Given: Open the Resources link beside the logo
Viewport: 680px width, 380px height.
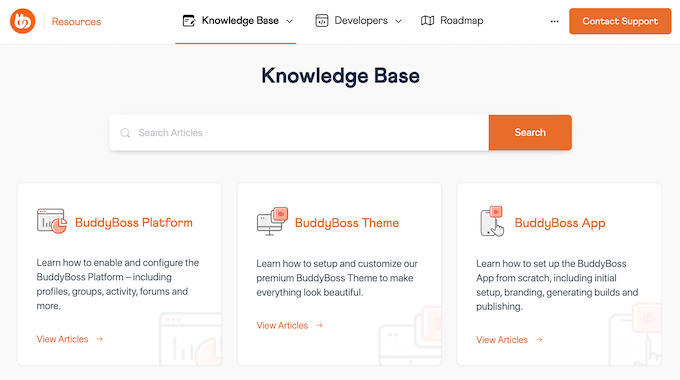Looking at the screenshot, I should (76, 22).
